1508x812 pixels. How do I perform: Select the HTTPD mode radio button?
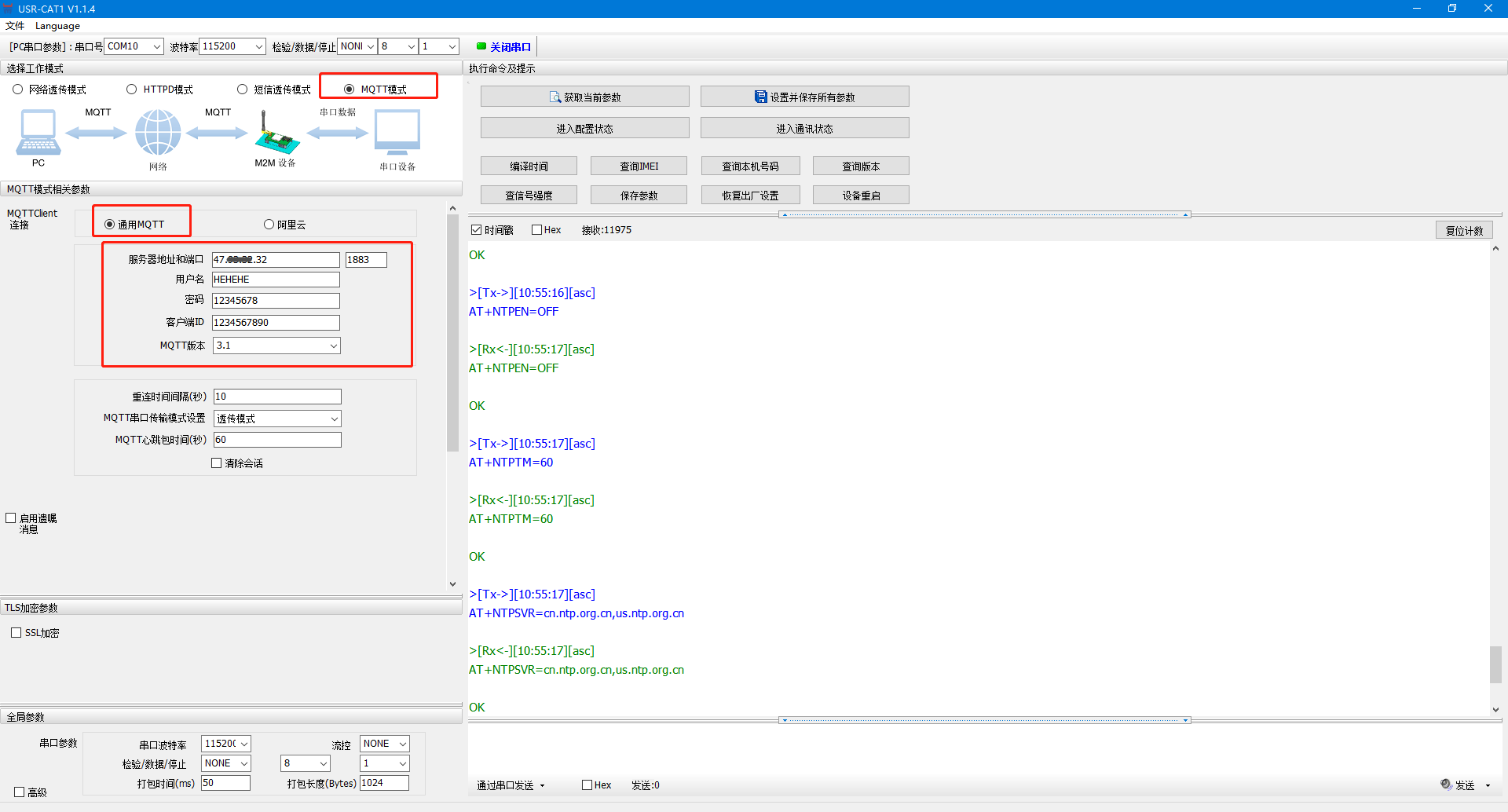click(132, 90)
